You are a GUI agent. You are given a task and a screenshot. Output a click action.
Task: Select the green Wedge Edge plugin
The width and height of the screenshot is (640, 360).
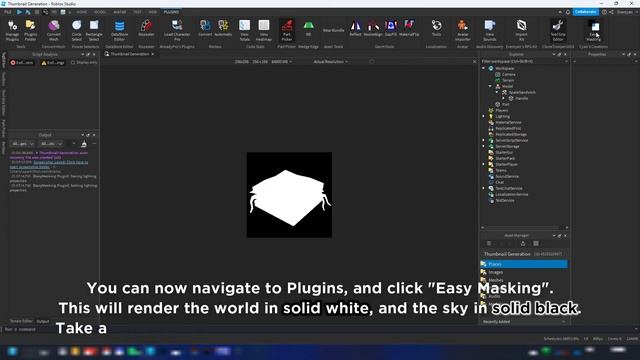309,29
